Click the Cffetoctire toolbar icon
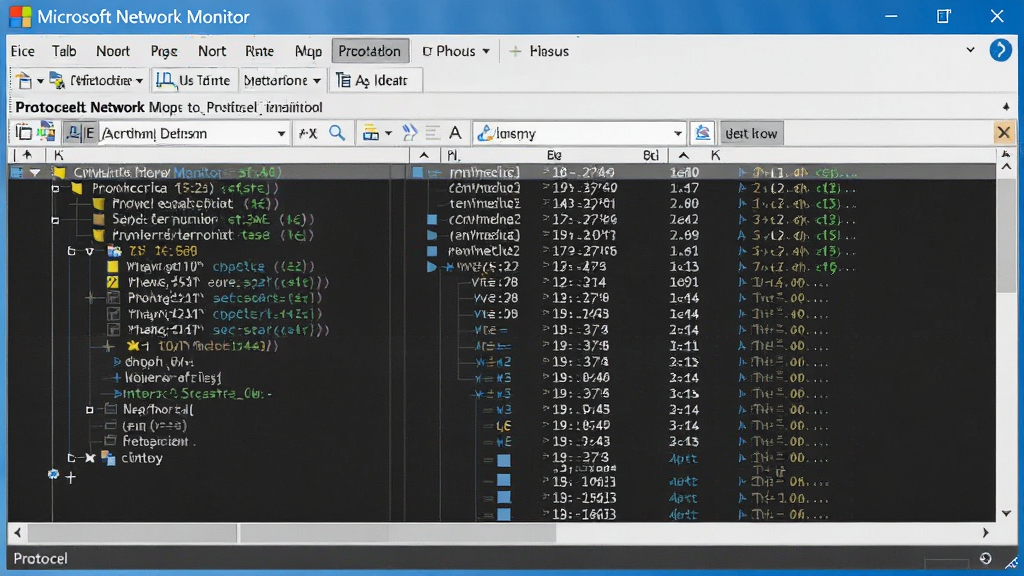 tap(57, 80)
